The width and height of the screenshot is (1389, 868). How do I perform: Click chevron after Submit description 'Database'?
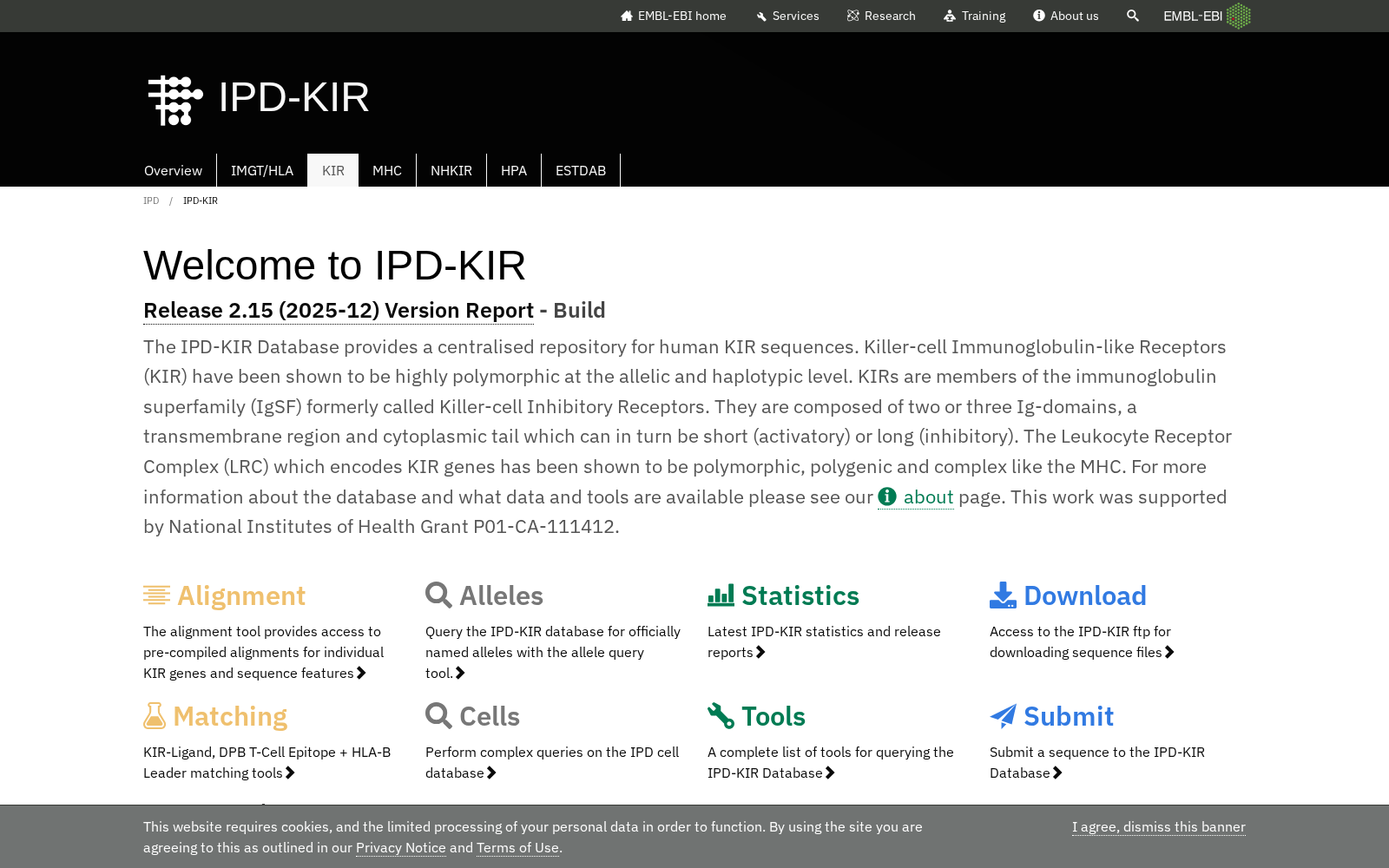1057,773
